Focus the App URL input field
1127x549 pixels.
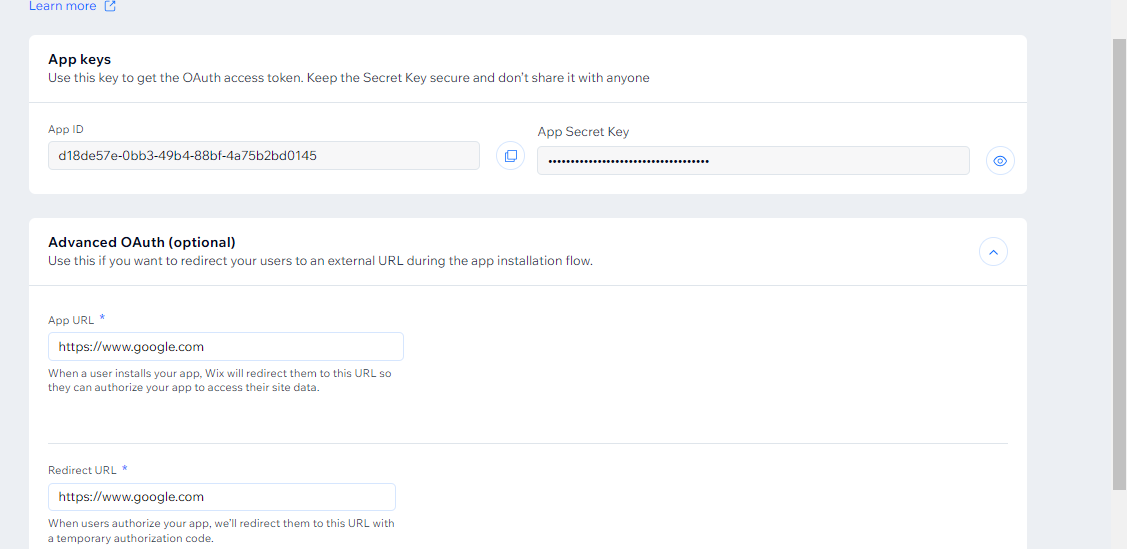[226, 346]
